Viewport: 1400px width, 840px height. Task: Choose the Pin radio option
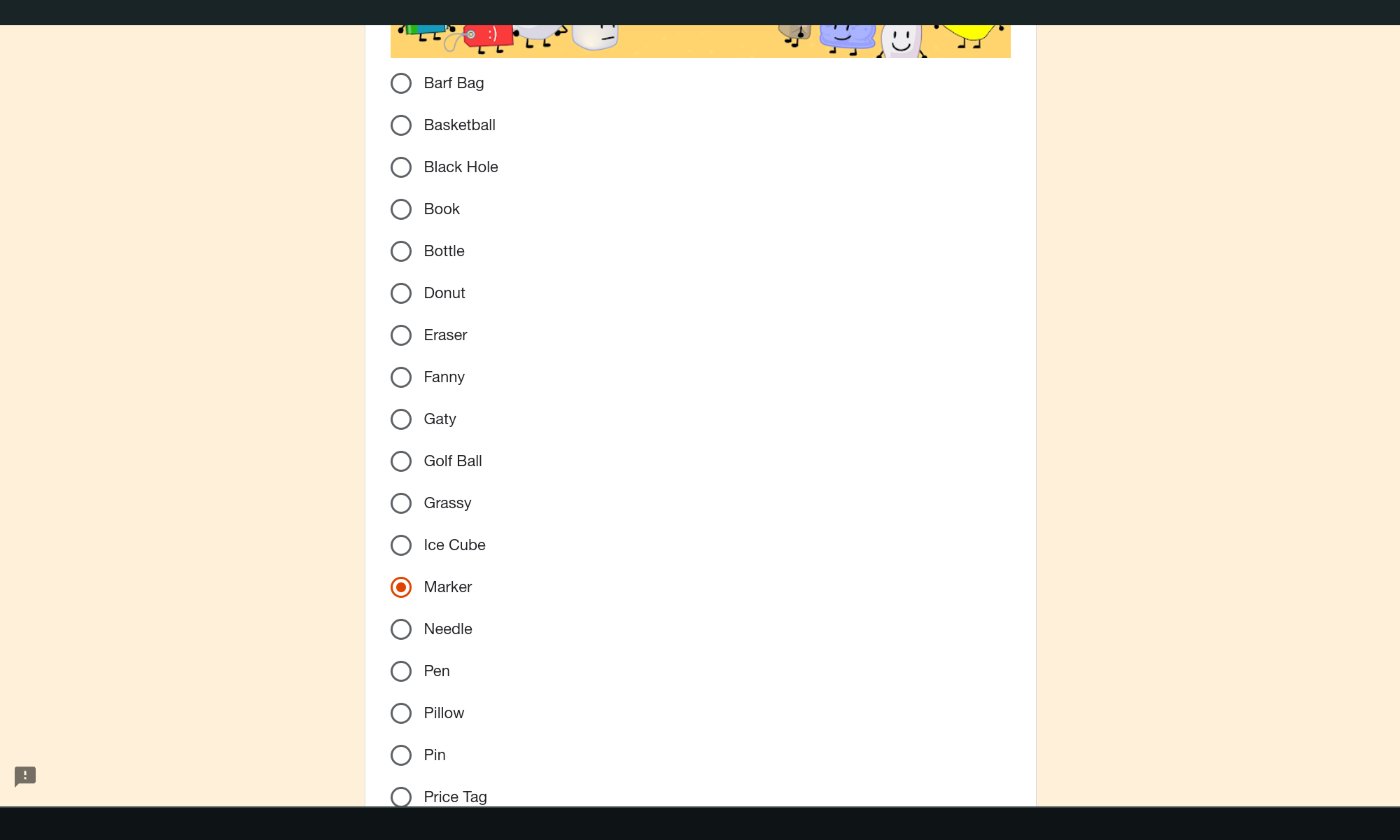[401, 755]
